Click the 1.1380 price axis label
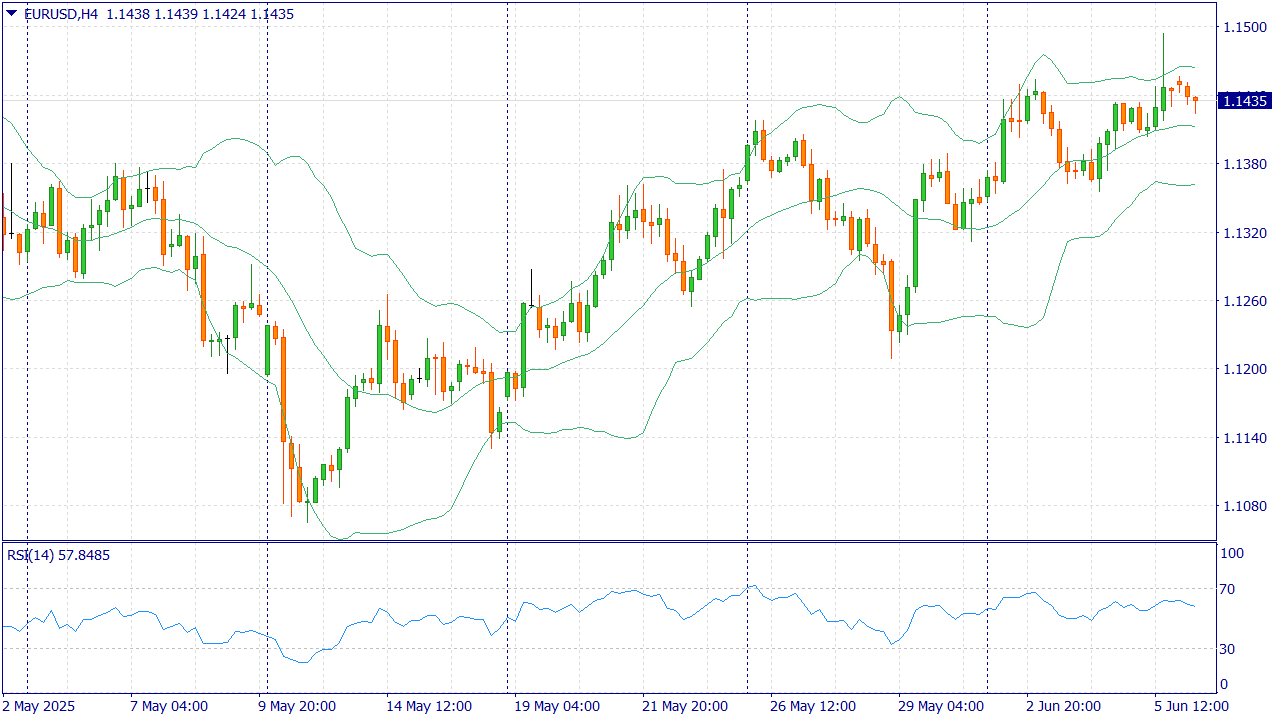This screenshot has height=720, width=1280. pyautogui.click(x=1244, y=164)
